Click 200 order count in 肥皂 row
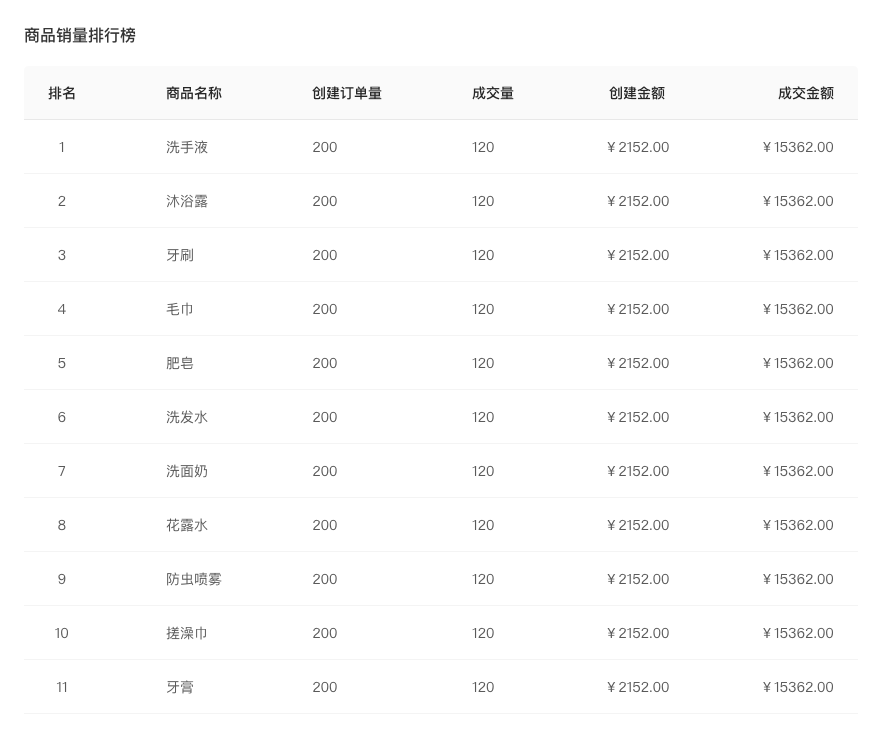 [325, 363]
